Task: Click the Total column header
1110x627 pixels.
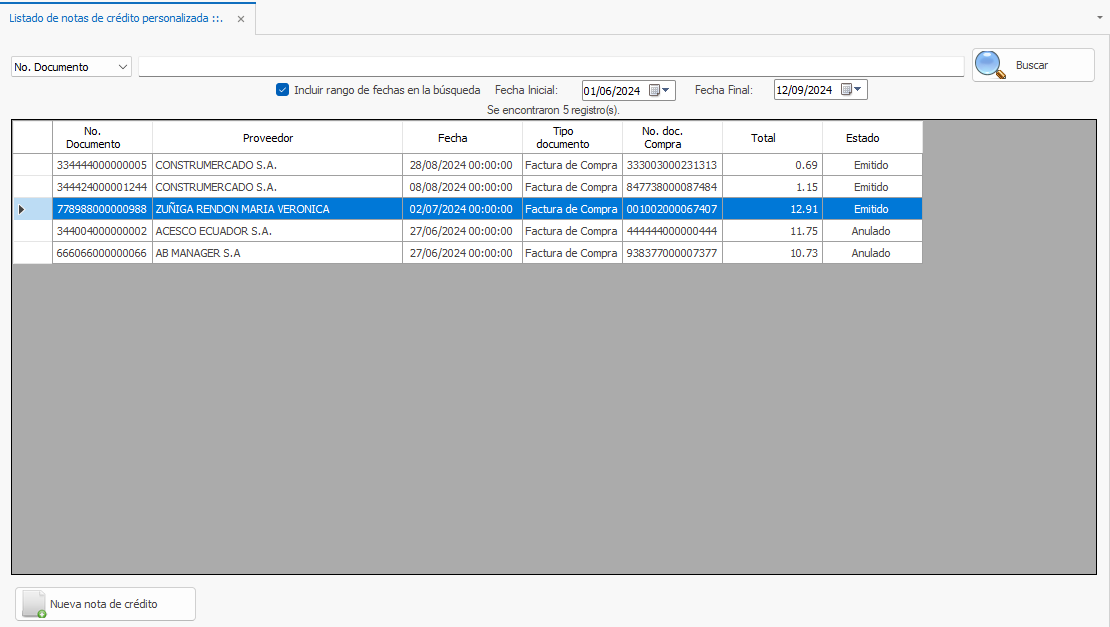Action: click(763, 138)
